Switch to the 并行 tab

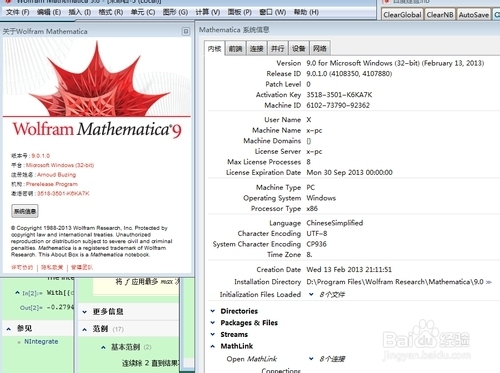277,49
